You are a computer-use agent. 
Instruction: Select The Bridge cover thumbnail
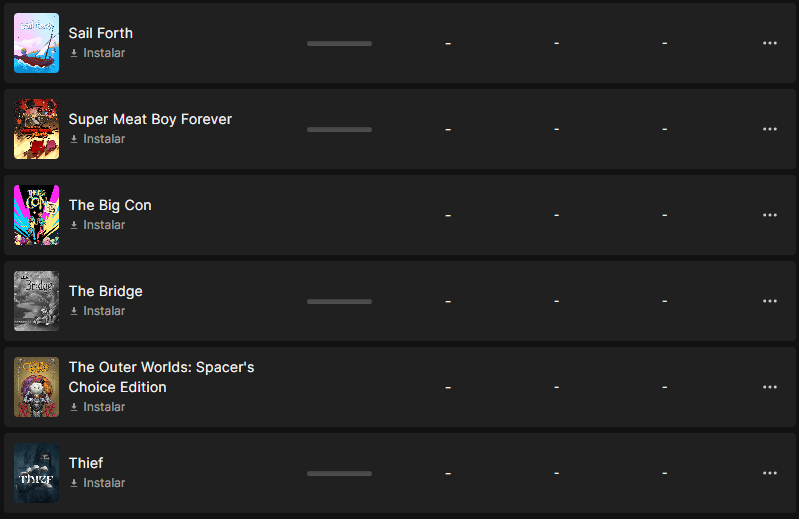[x=36, y=301]
